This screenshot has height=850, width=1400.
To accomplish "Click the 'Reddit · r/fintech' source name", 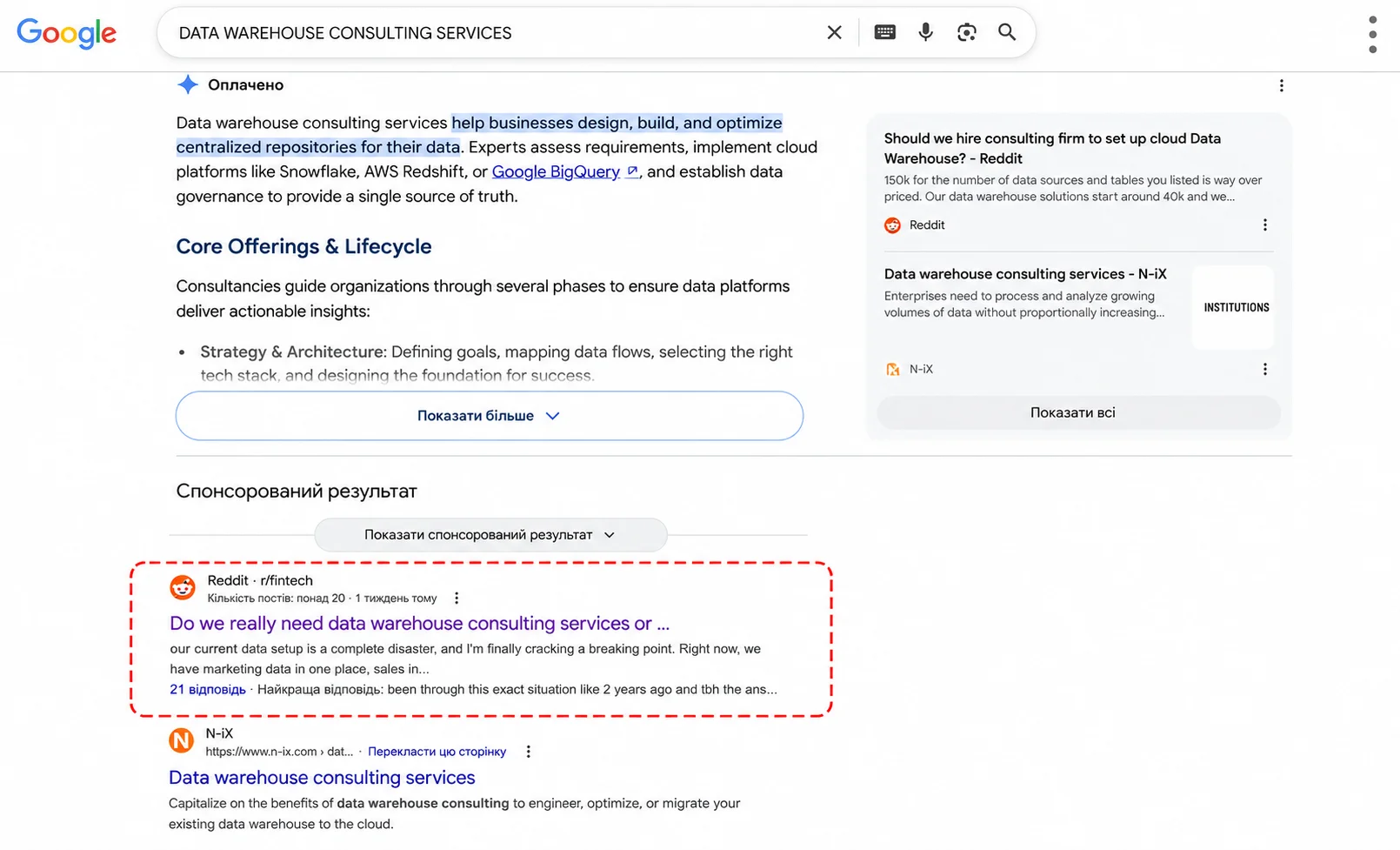I will [260, 580].
